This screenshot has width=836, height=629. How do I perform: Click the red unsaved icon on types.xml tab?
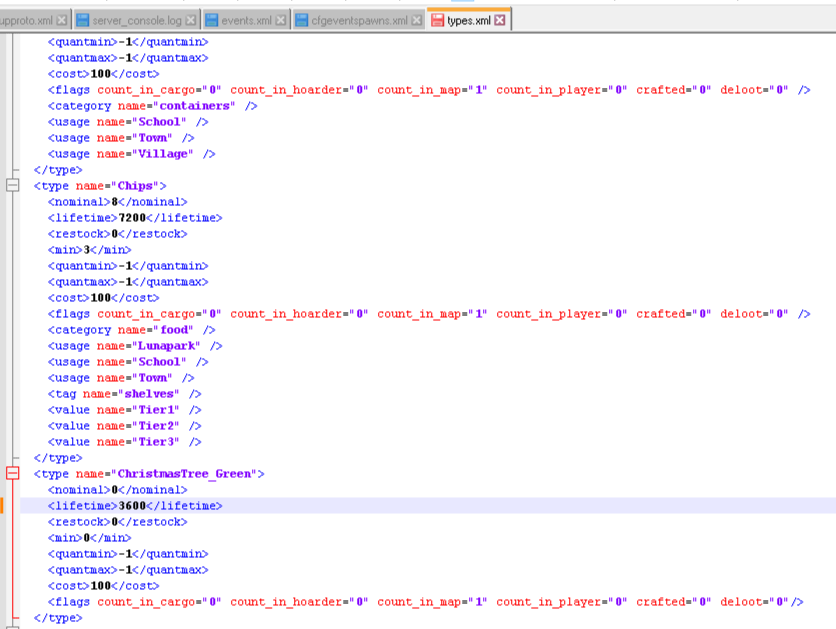tap(437, 20)
